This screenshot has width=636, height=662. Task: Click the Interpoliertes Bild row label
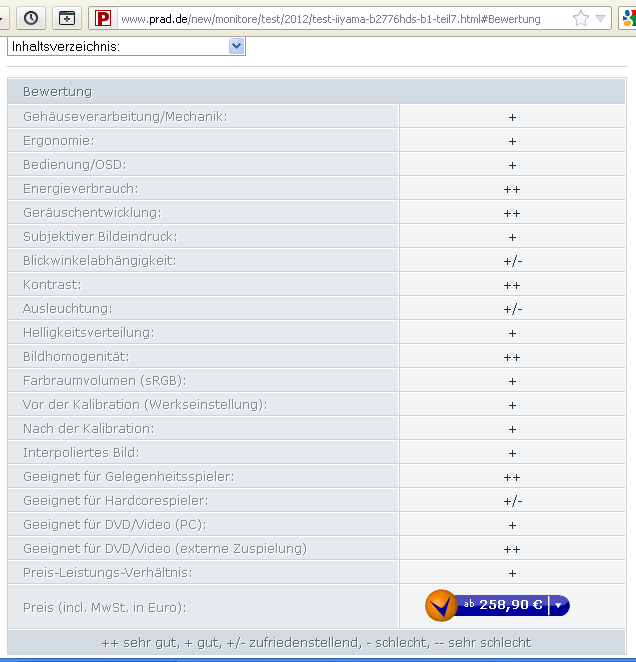[82, 453]
